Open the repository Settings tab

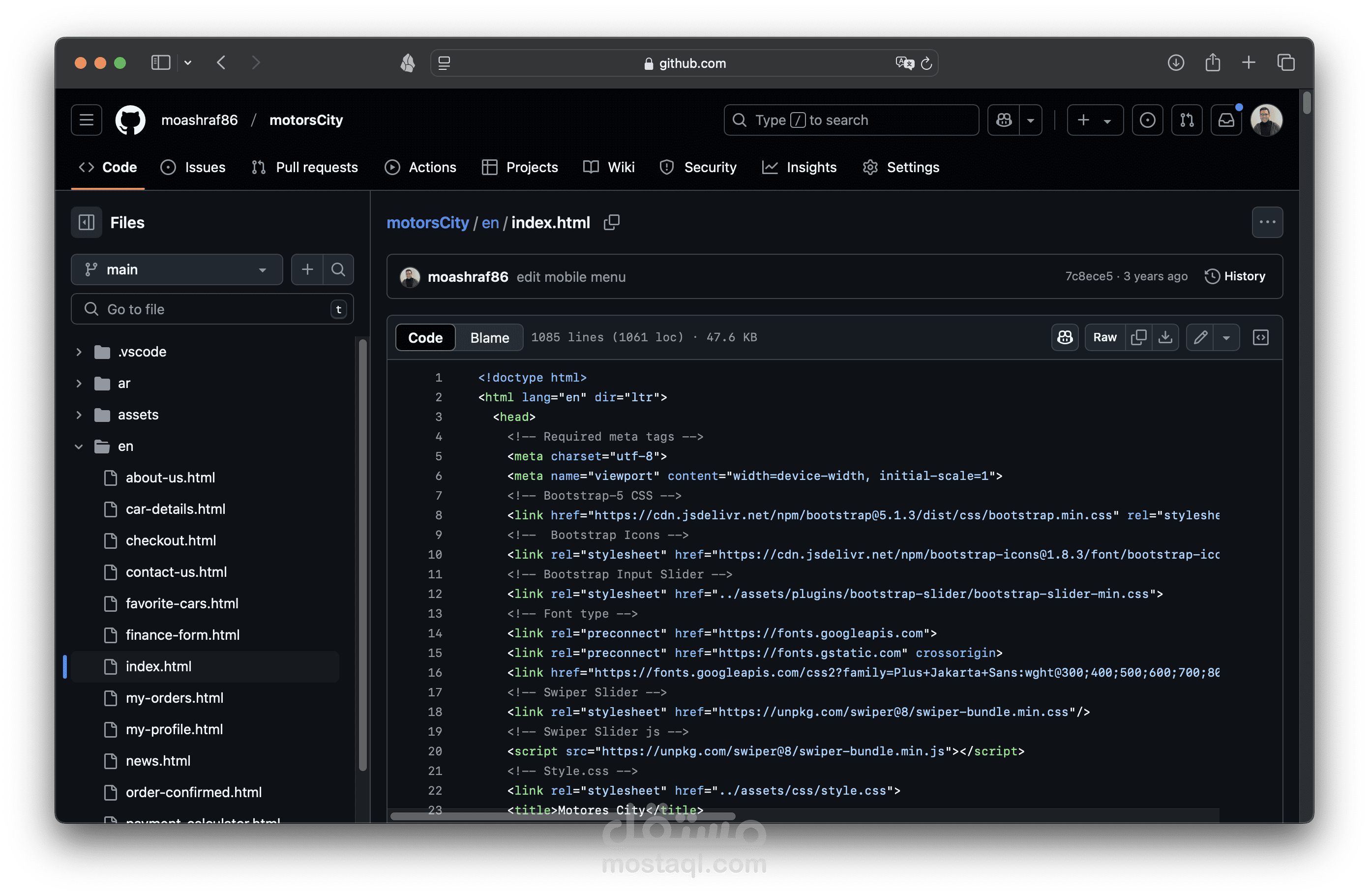pos(901,167)
